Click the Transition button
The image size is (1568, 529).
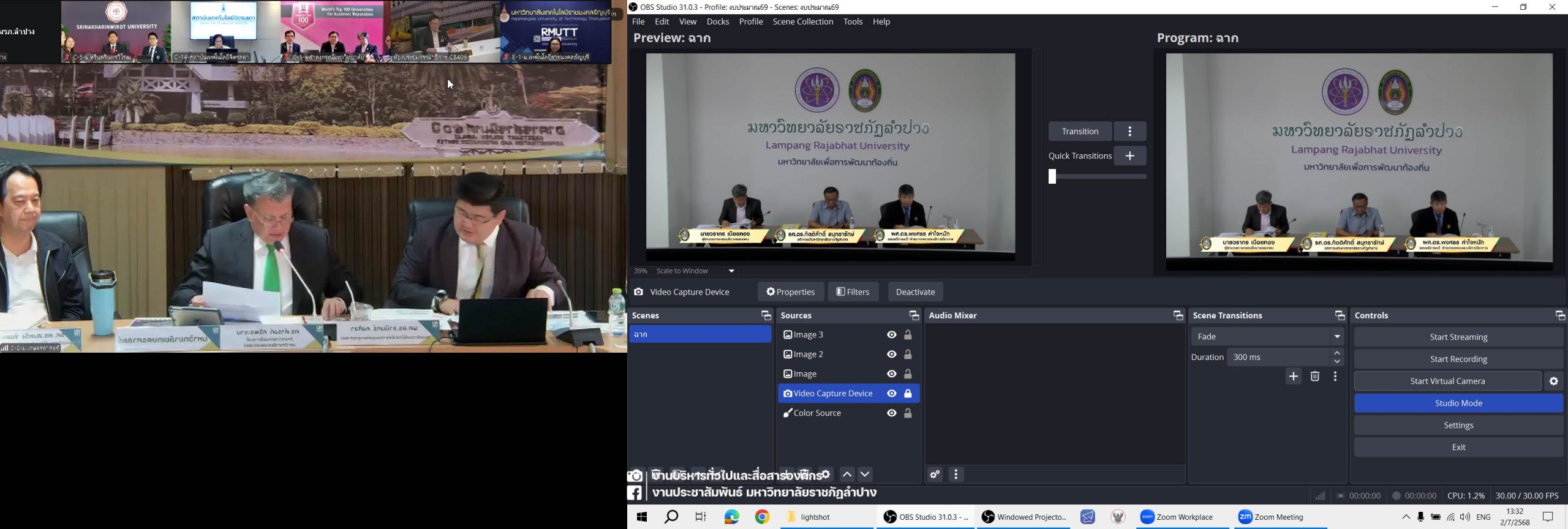point(1080,131)
